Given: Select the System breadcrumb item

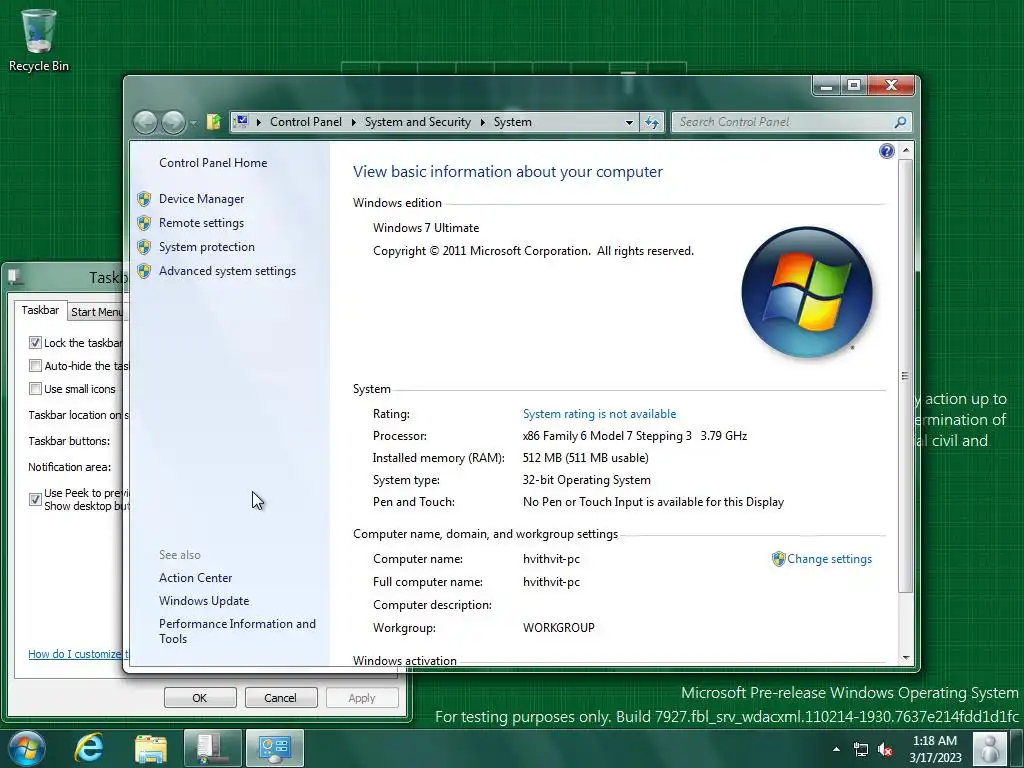Looking at the screenshot, I should [x=513, y=122].
